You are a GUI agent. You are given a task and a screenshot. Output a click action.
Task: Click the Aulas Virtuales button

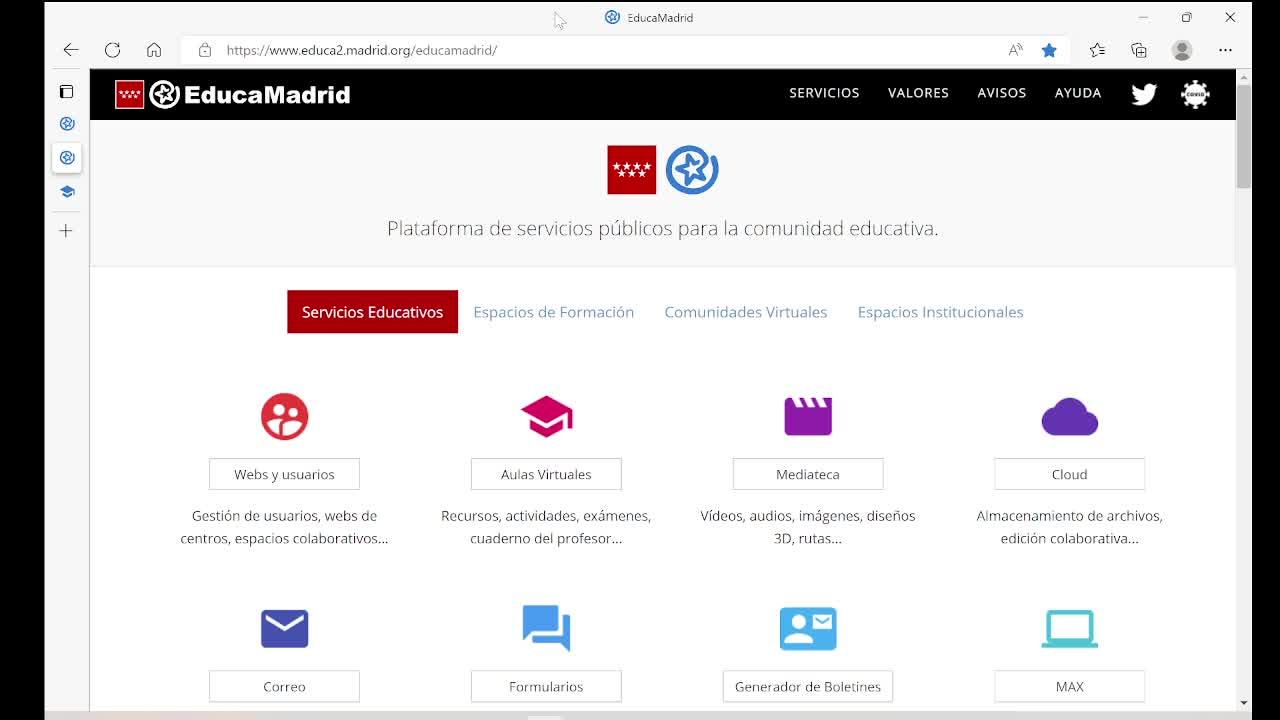546,474
